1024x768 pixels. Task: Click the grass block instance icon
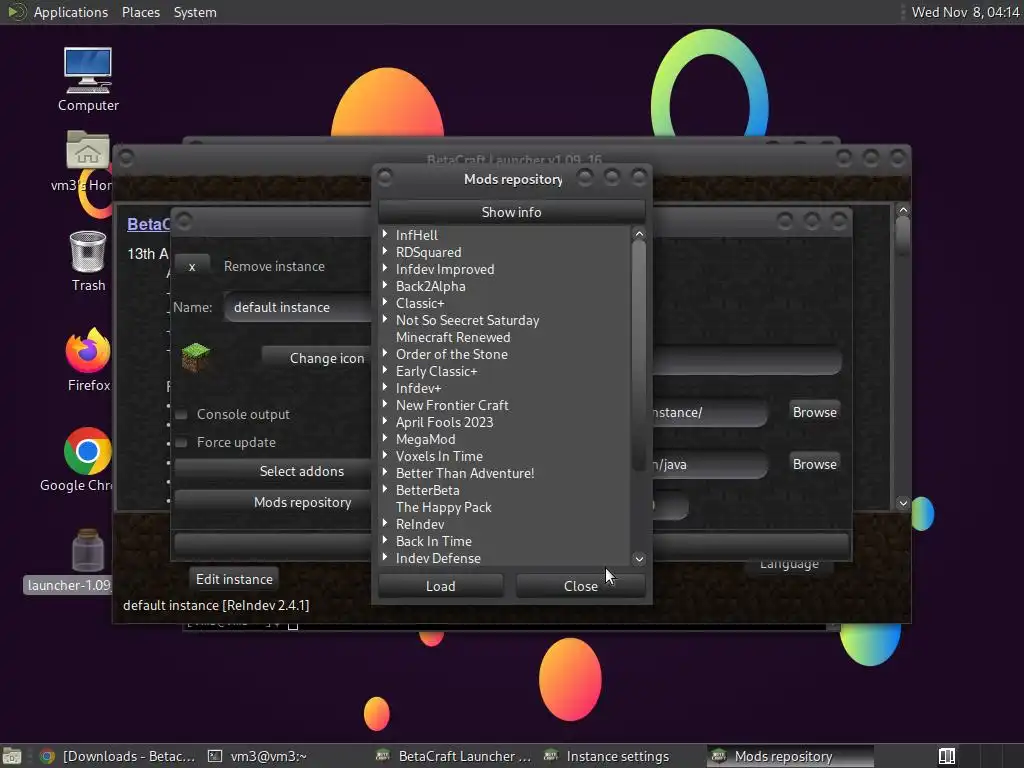195,357
